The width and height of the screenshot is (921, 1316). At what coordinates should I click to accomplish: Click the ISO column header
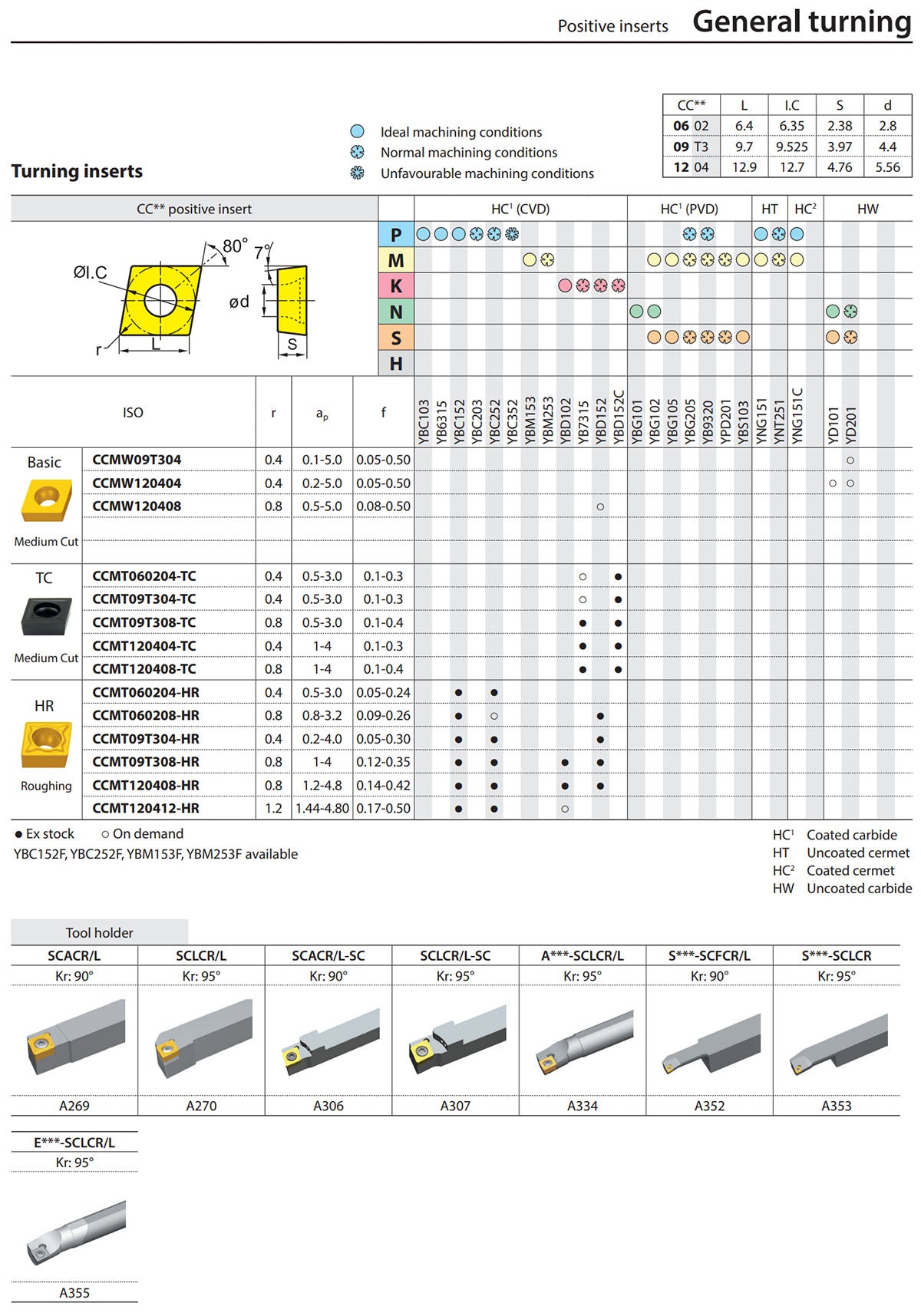[133, 413]
